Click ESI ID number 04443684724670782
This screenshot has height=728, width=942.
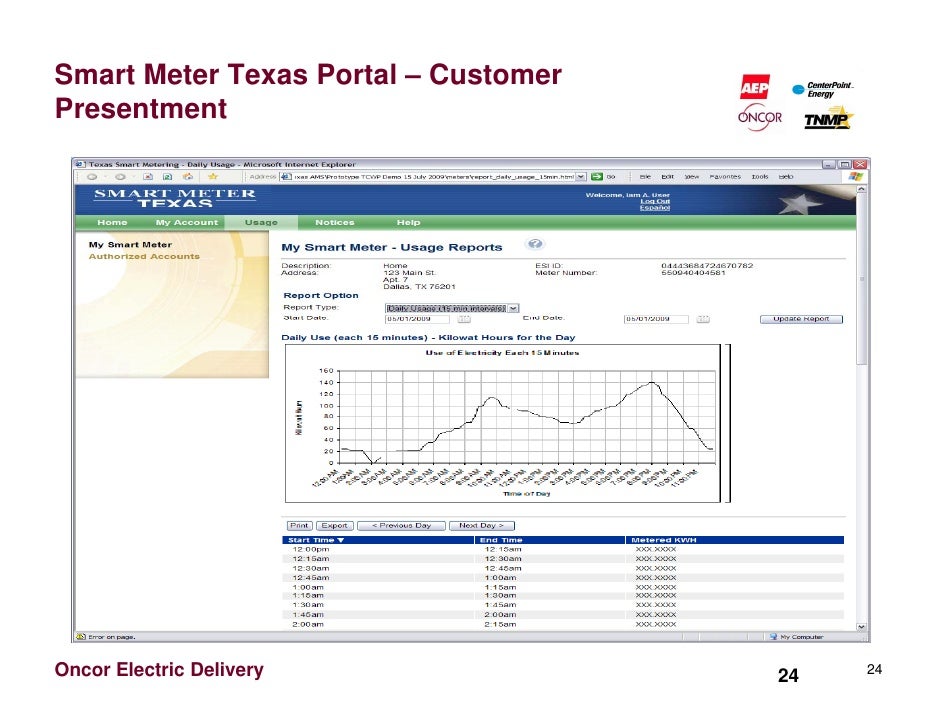pyautogui.click(x=707, y=265)
